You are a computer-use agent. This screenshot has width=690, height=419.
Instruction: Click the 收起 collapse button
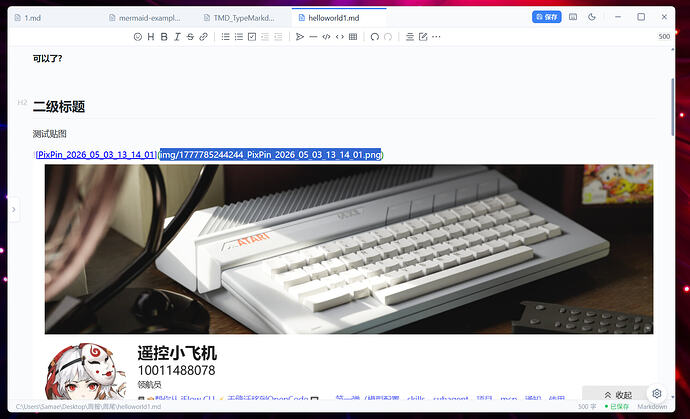pos(618,395)
